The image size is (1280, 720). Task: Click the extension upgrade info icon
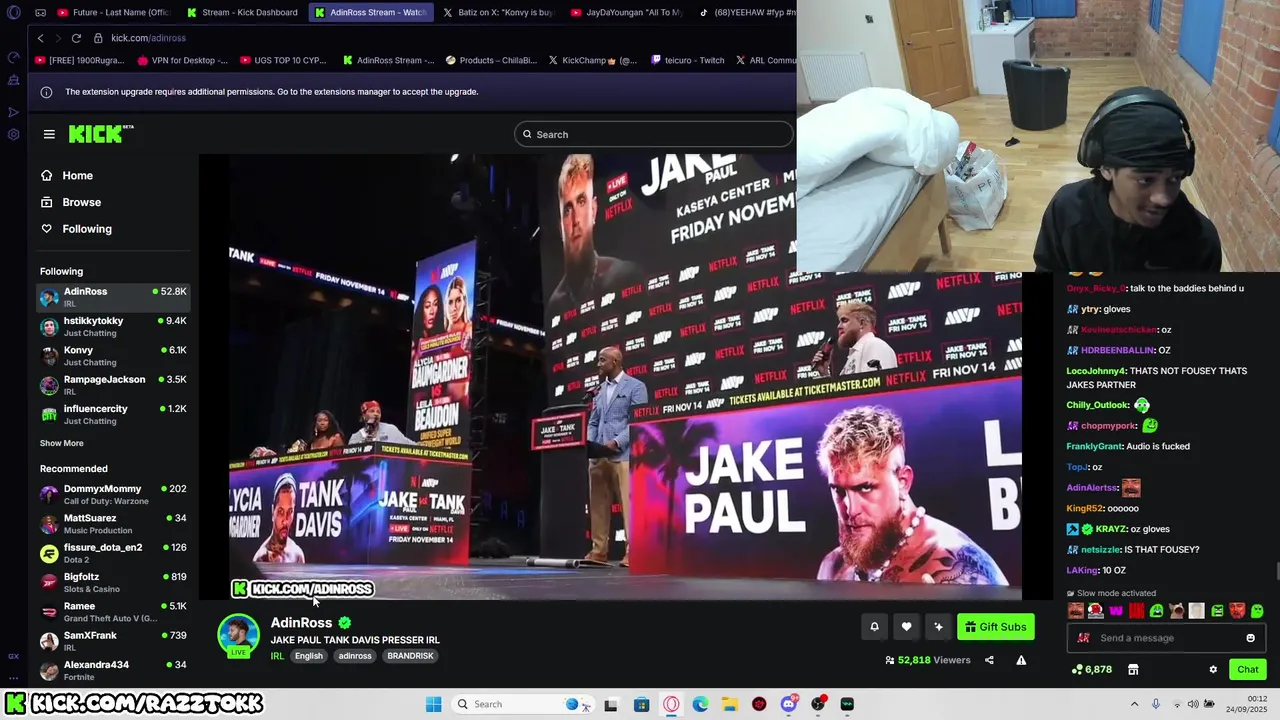point(46,92)
